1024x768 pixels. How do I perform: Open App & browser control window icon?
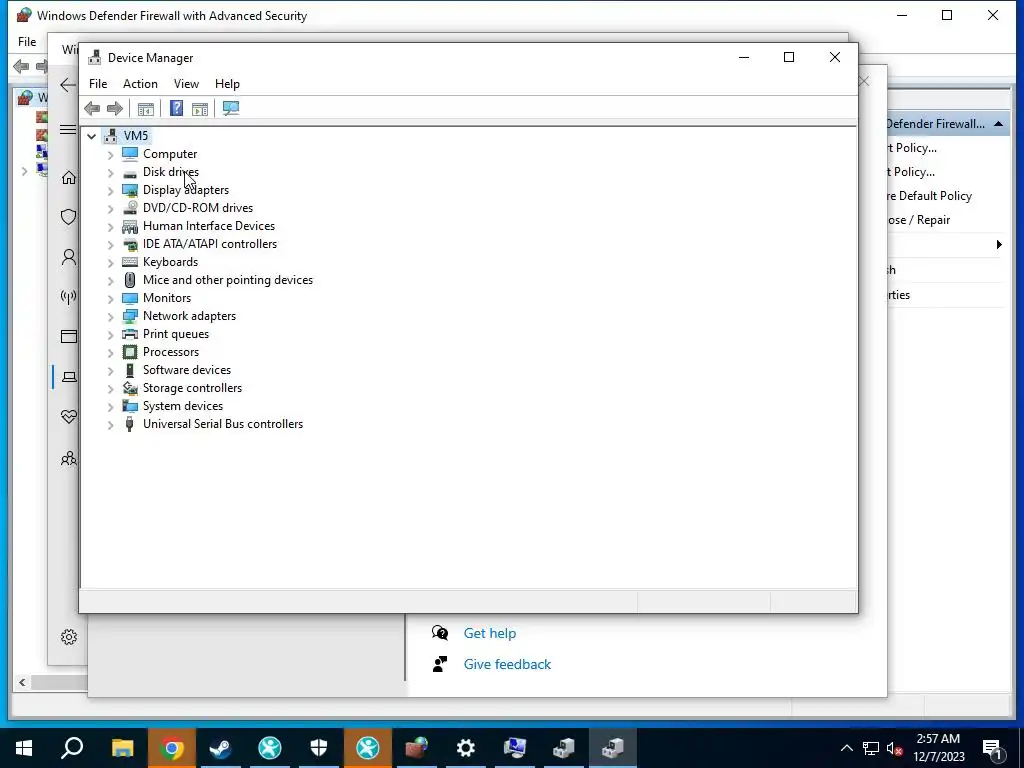[x=69, y=336]
